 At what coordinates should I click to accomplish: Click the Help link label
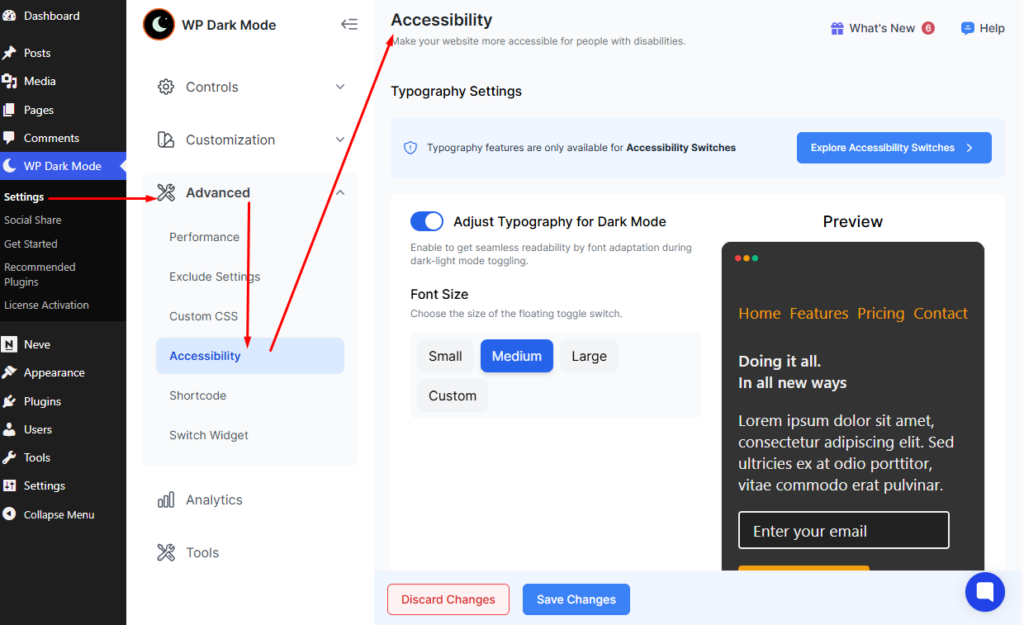click(992, 28)
